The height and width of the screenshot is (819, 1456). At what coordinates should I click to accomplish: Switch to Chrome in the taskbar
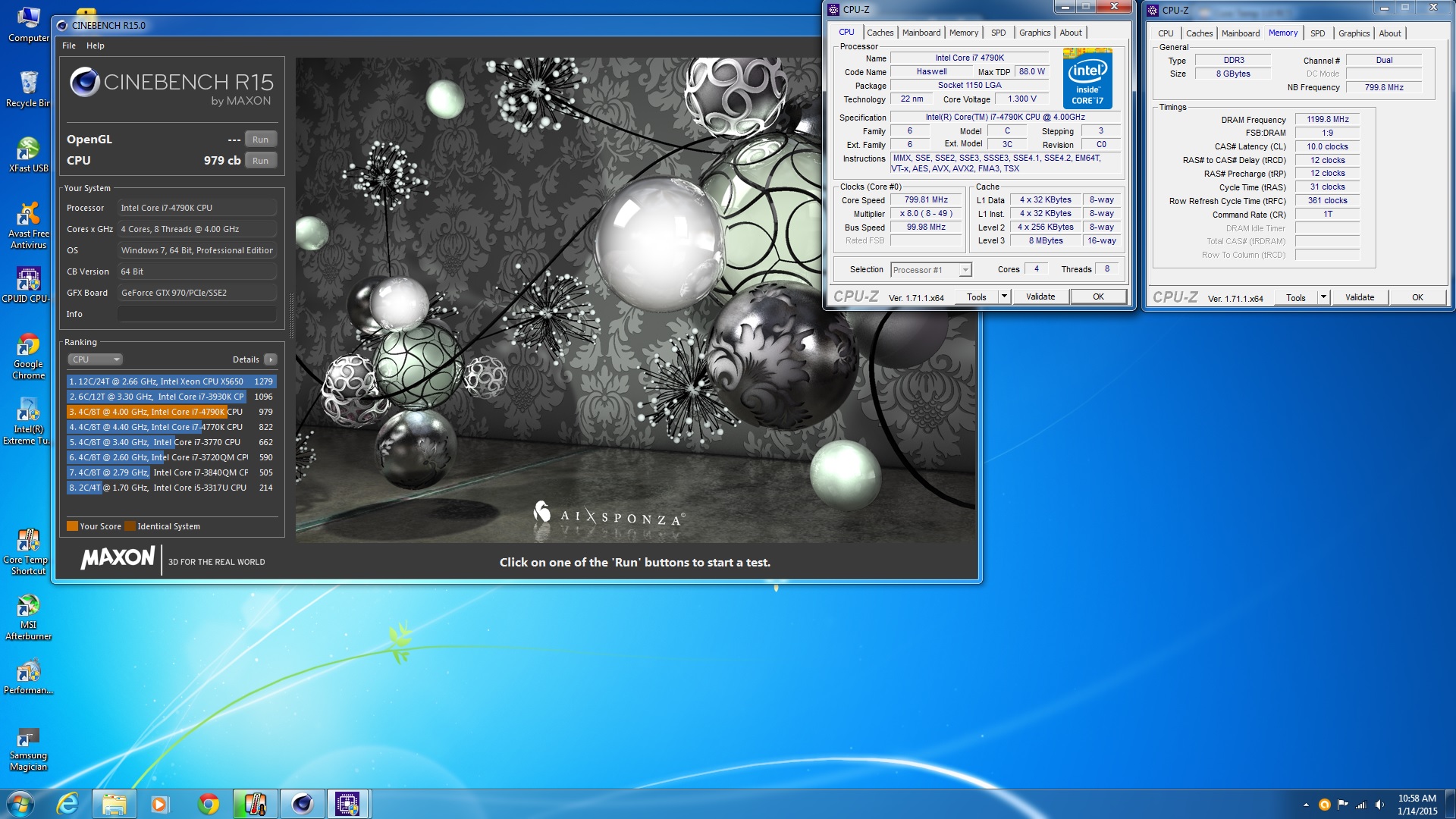[208, 804]
